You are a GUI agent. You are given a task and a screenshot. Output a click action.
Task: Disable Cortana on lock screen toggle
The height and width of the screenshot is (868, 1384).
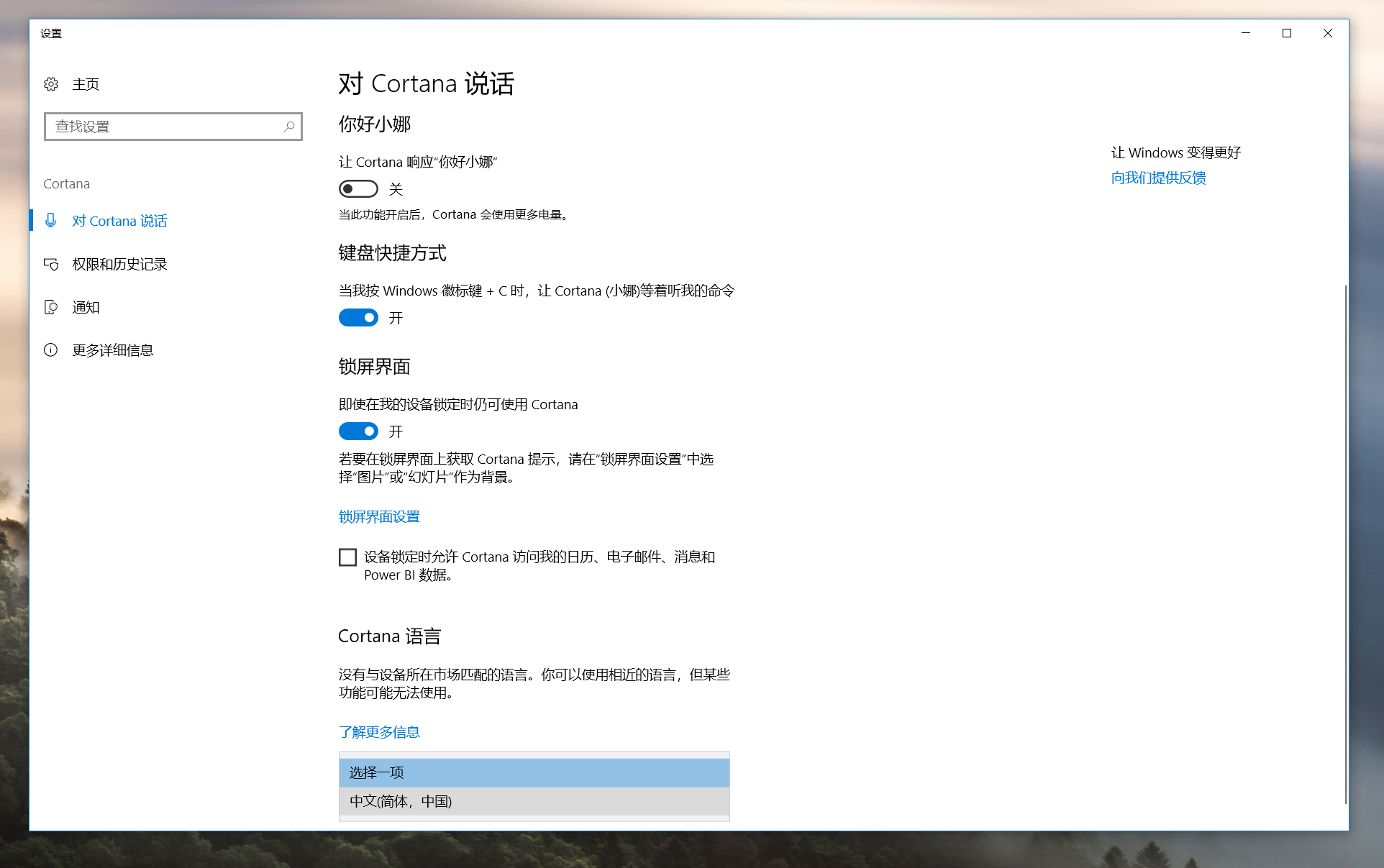coord(358,431)
